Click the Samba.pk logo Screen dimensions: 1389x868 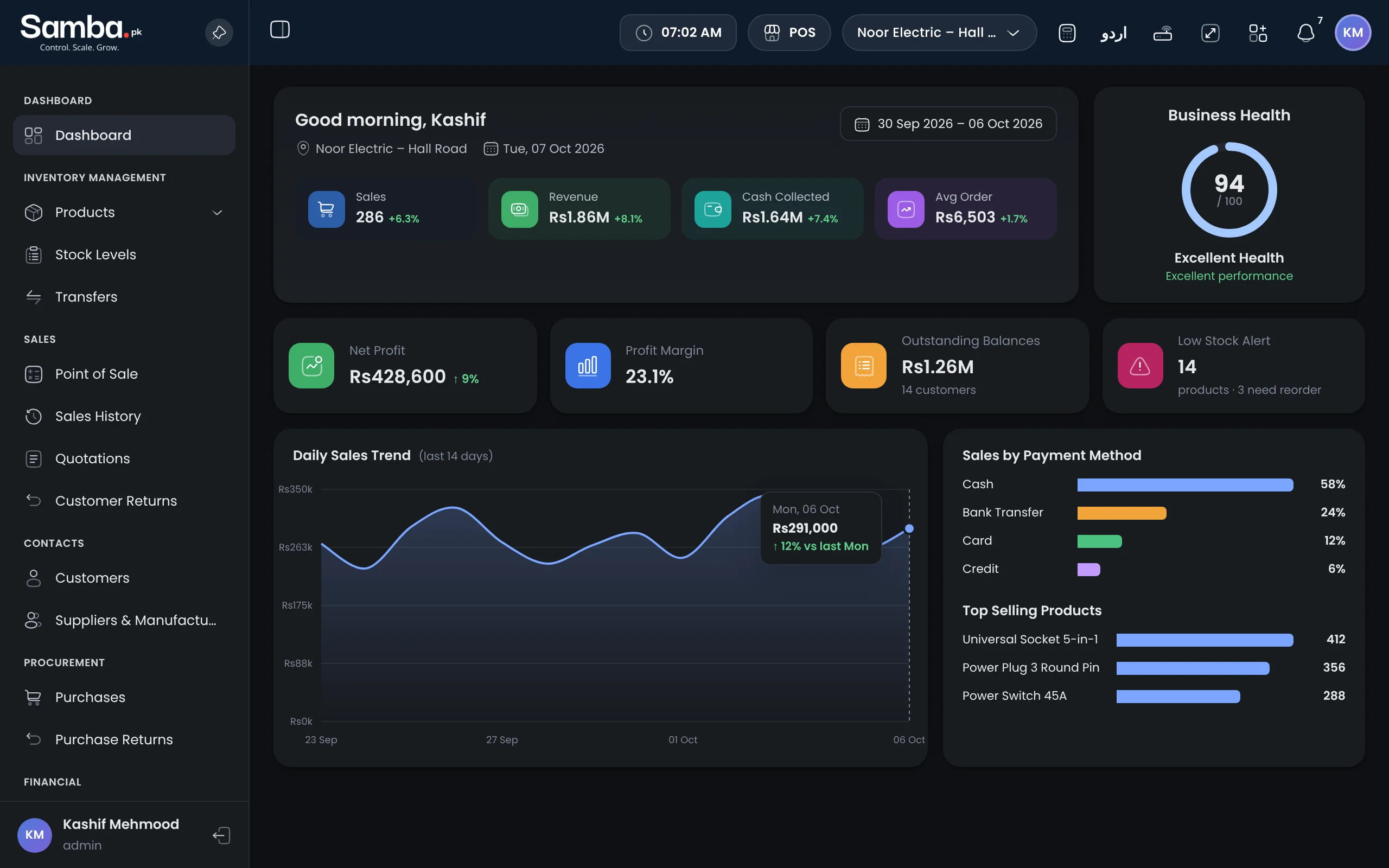(81, 33)
